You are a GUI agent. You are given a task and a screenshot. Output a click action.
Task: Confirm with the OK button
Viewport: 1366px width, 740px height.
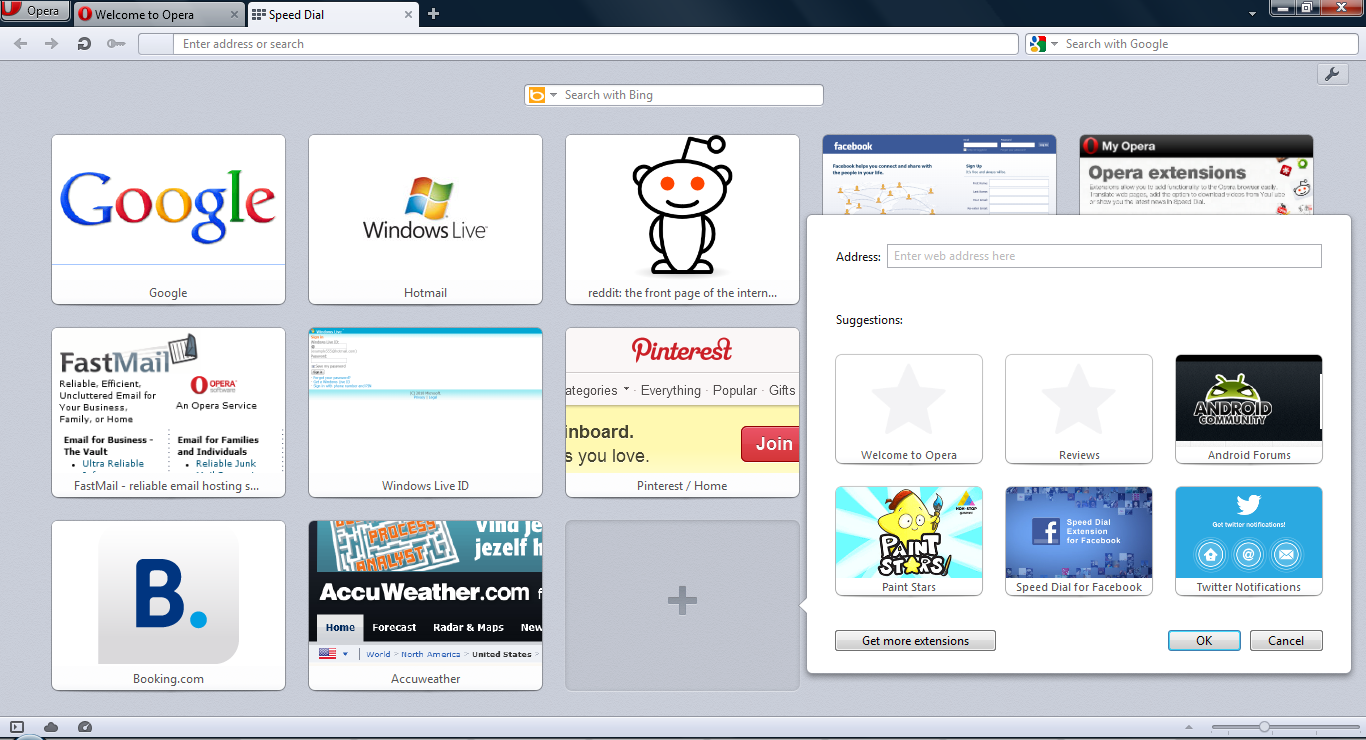[1204, 641]
